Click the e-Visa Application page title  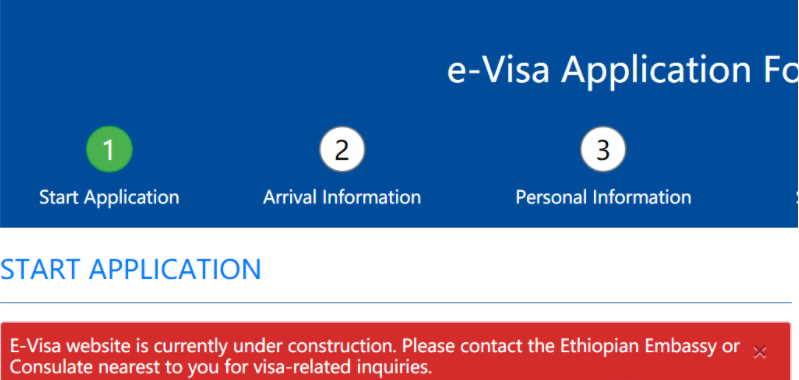click(623, 70)
